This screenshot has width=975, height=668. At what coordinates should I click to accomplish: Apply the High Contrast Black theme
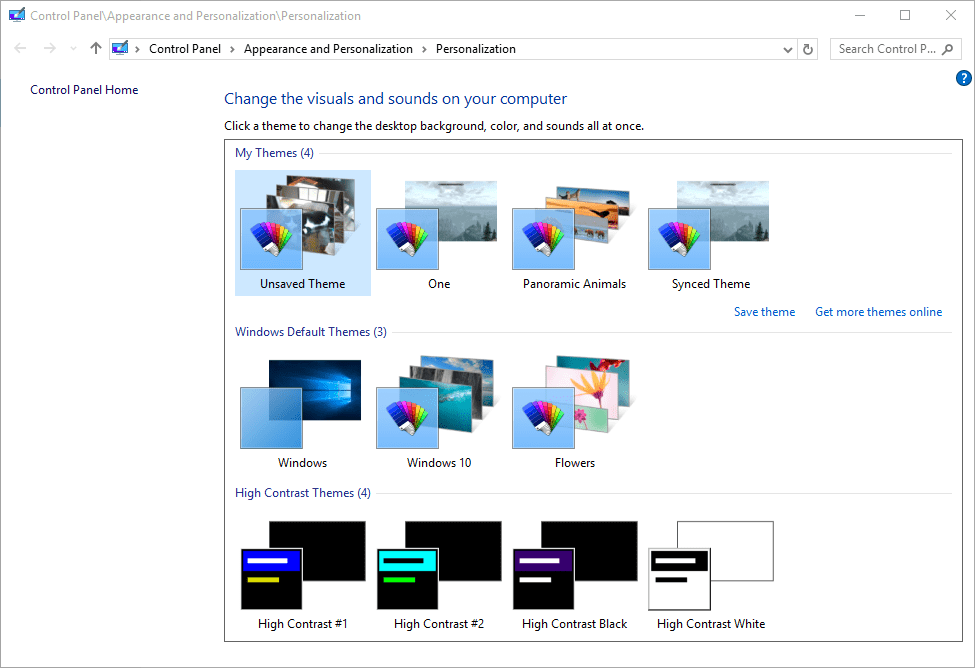pos(575,573)
